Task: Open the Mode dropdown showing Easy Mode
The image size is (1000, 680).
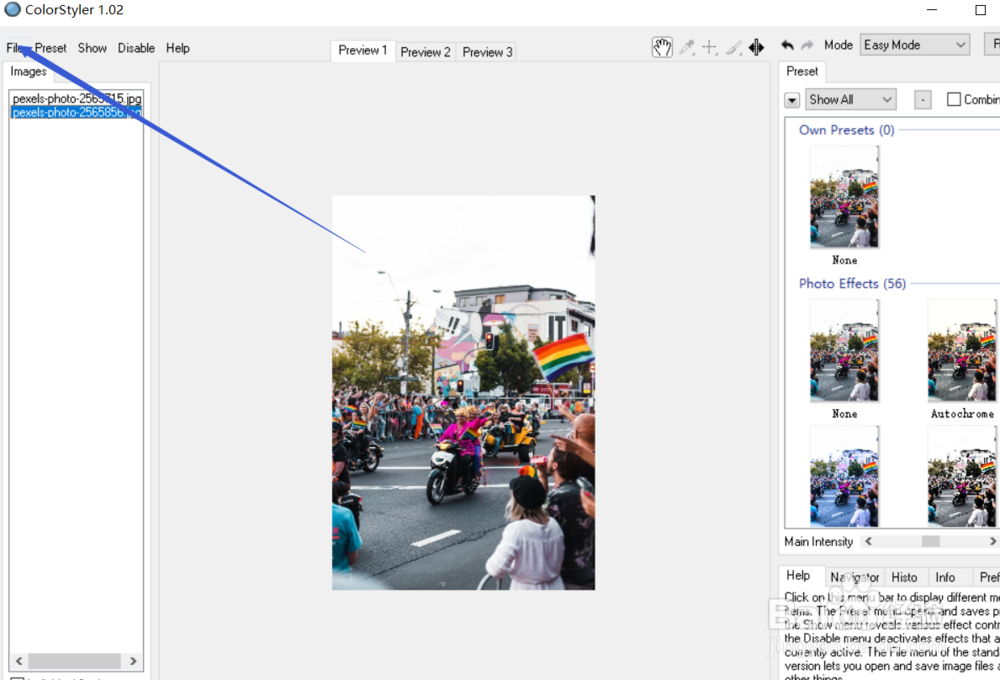Action: pyautogui.click(x=915, y=45)
